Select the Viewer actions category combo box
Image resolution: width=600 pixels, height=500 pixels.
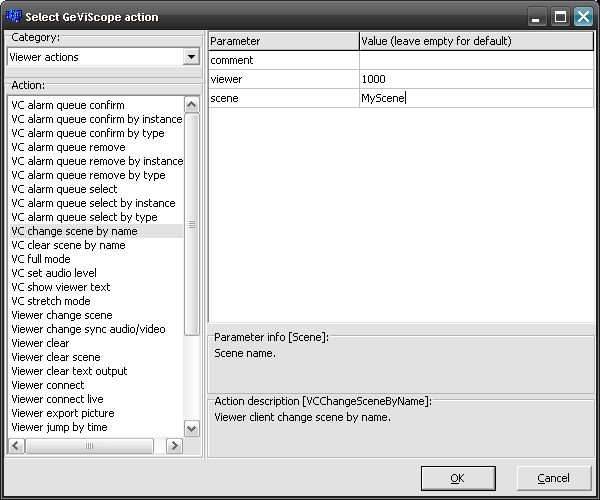[95, 57]
